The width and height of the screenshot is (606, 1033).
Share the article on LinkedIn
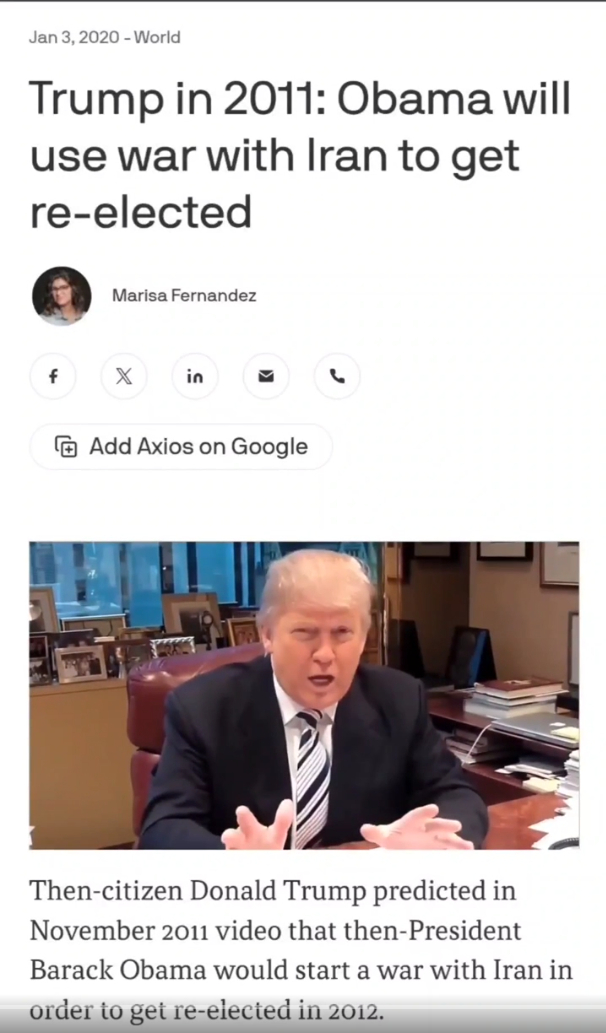[195, 376]
